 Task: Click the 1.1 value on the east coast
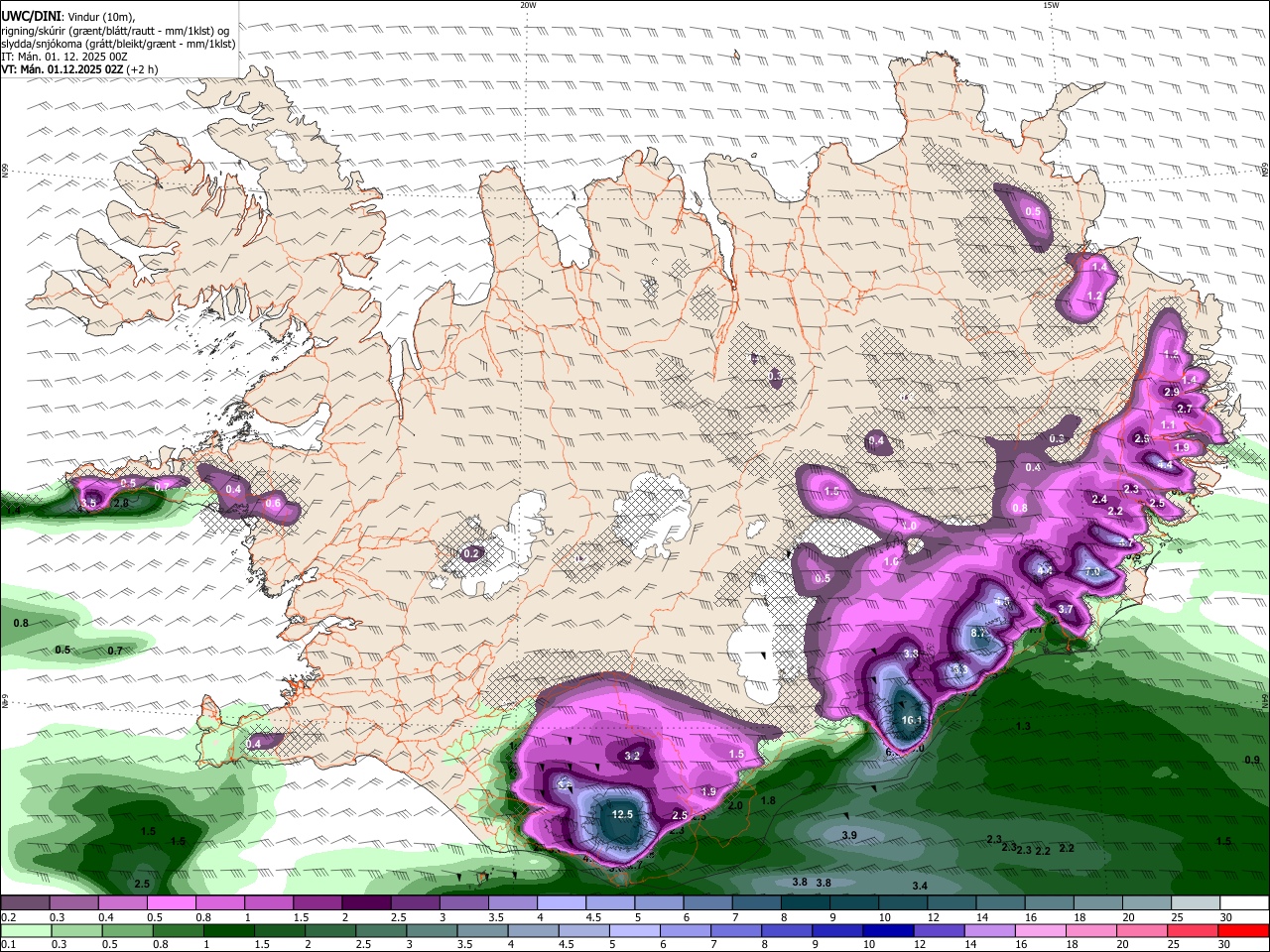[x=1168, y=424]
